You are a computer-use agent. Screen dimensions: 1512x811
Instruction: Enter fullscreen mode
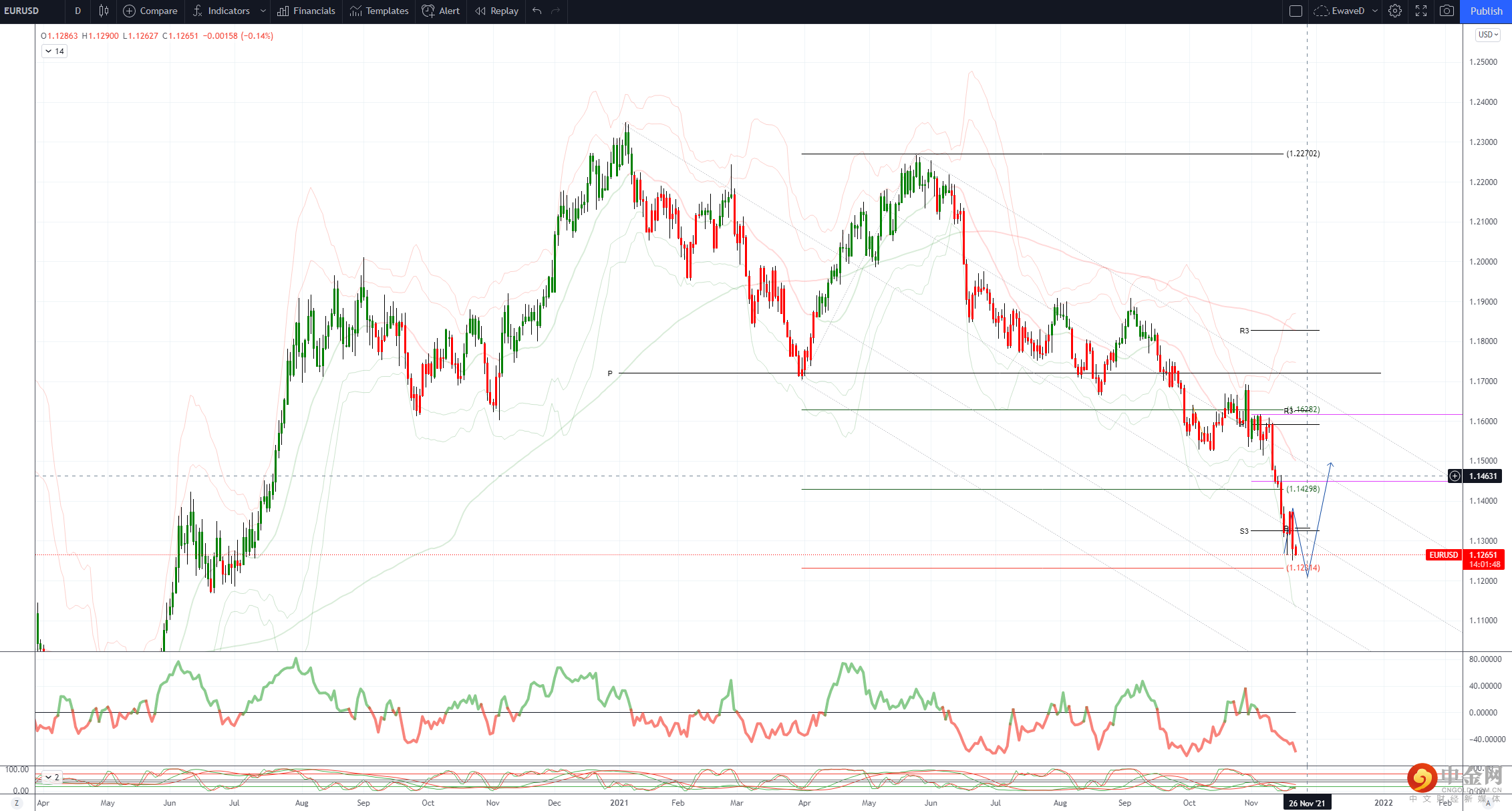coord(1421,11)
